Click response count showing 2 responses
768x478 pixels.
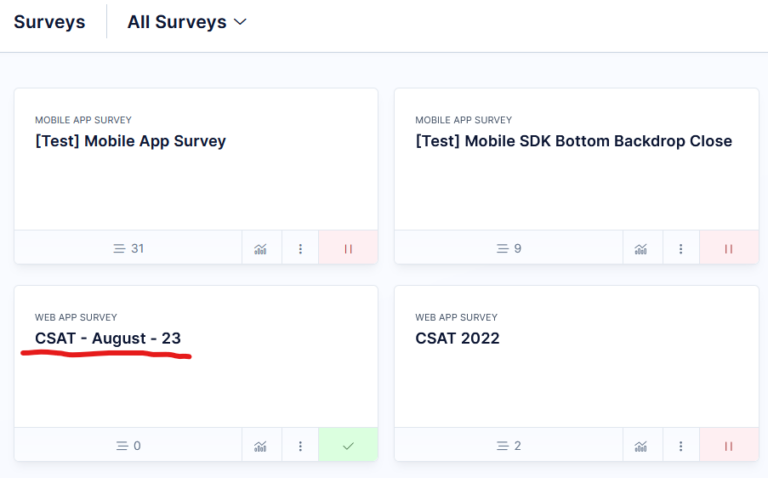(x=509, y=445)
